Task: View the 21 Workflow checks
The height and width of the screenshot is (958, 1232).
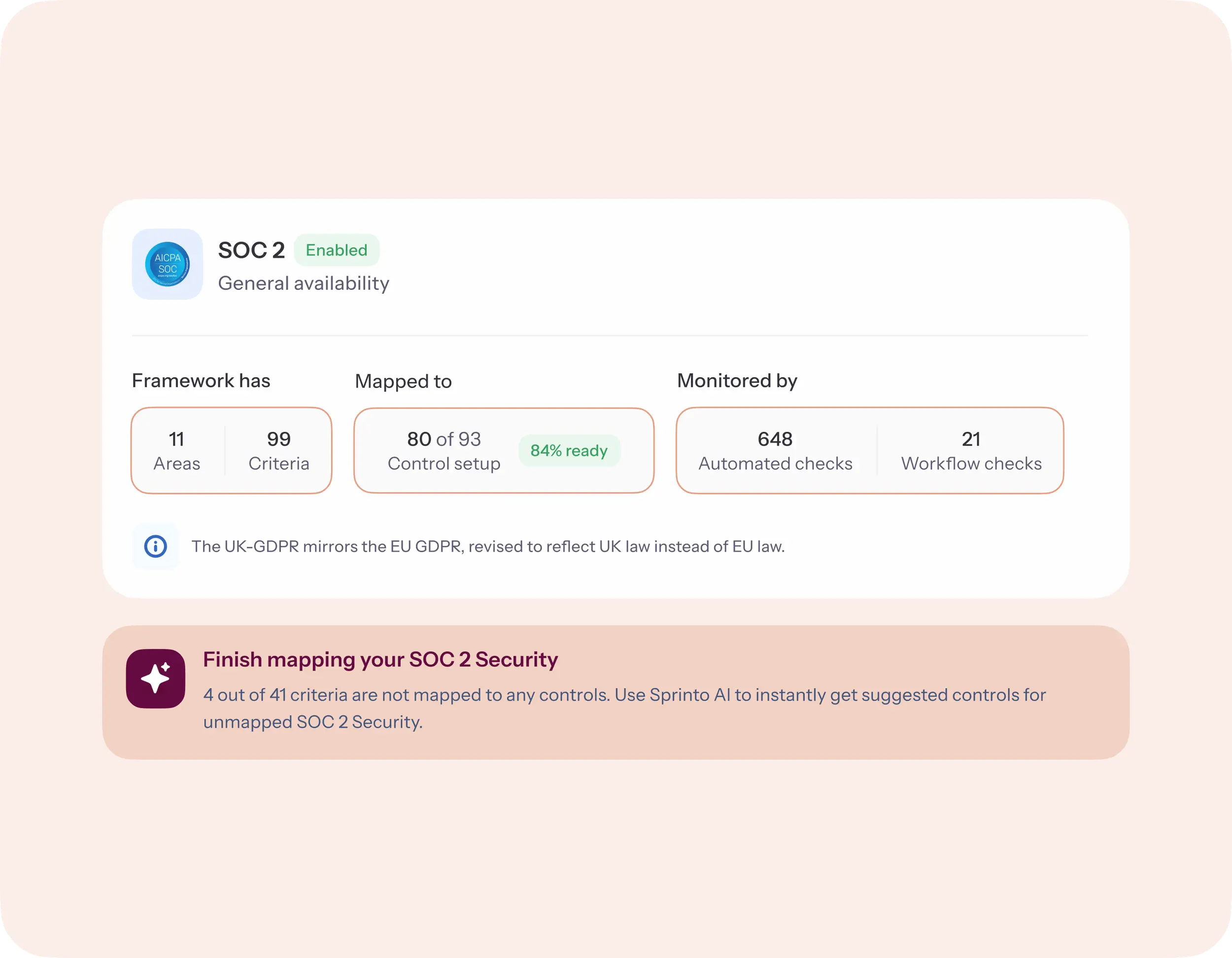Action: click(971, 451)
